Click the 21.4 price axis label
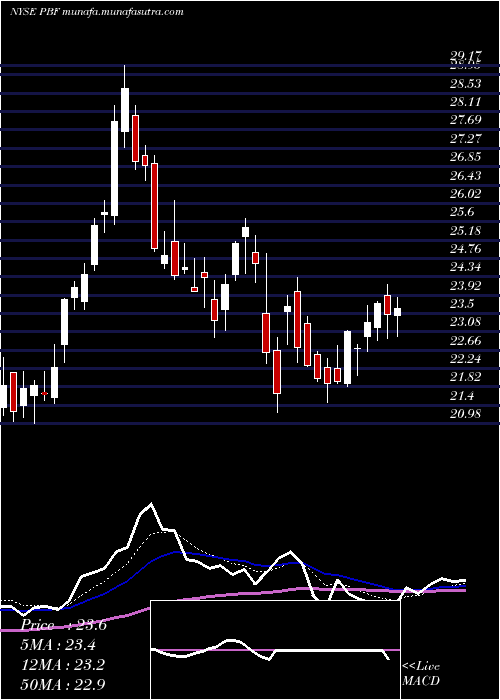 click(462, 396)
